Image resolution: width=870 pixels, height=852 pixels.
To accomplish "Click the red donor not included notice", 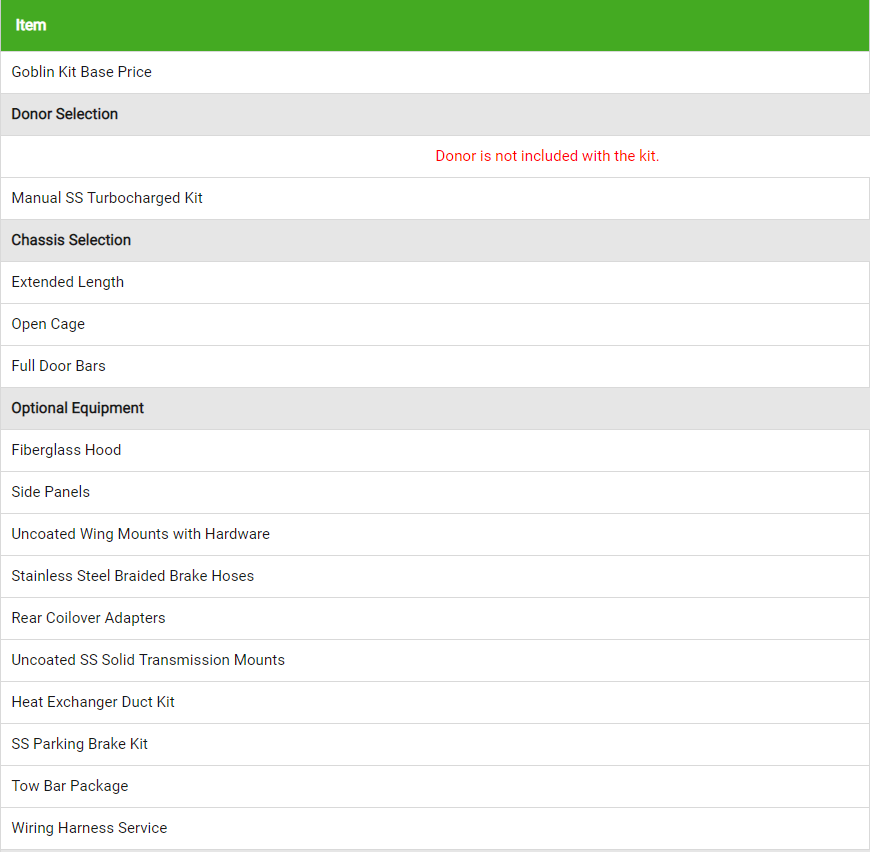I will (547, 156).
